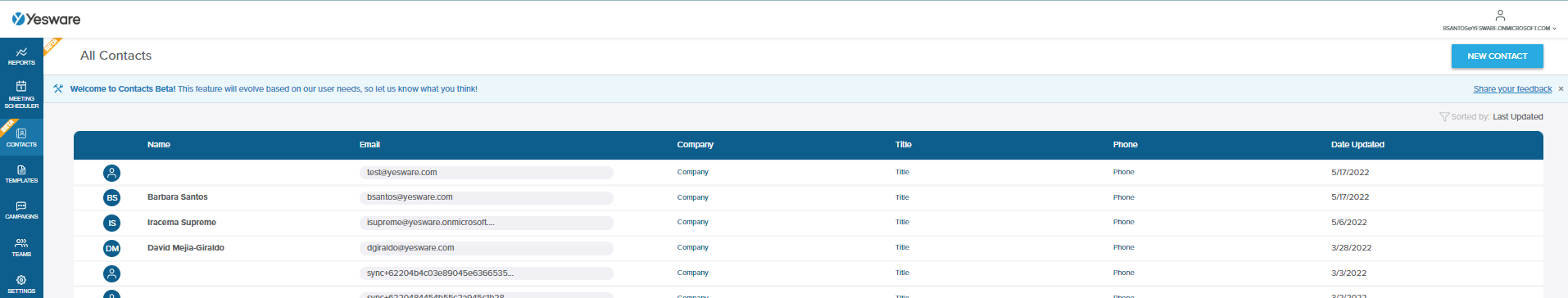Screen dimensions: 1568x298
Task: Open the account email dropdown
Action: [x=1499, y=28]
